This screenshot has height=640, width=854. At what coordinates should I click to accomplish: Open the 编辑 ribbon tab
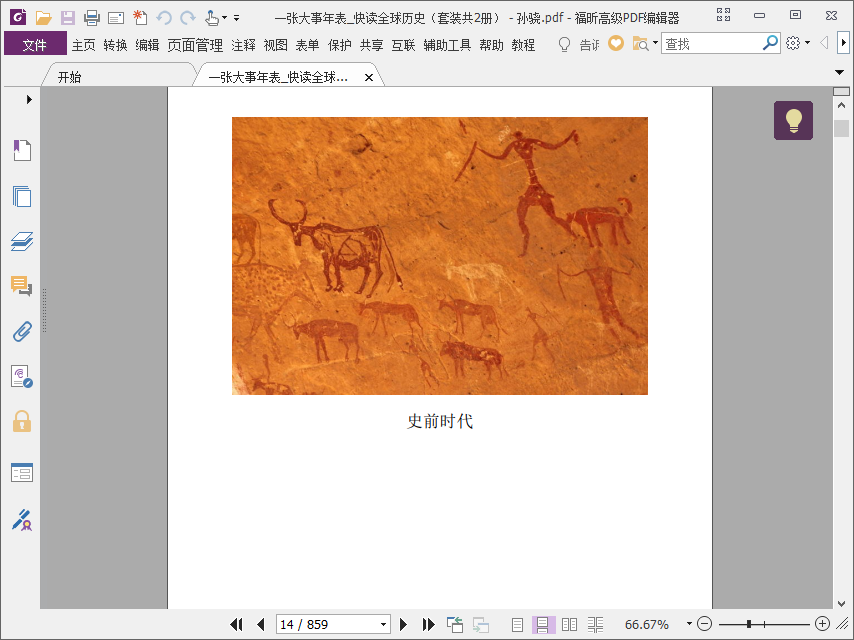coord(147,45)
